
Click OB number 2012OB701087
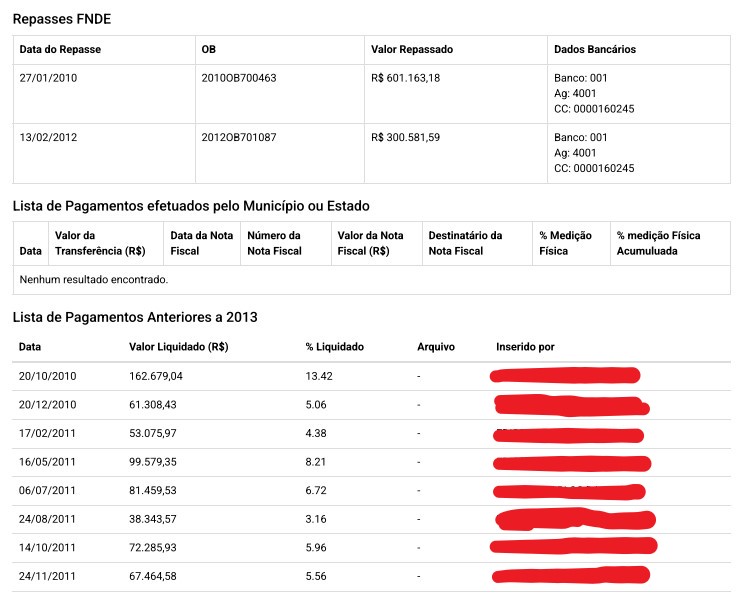coord(238,138)
